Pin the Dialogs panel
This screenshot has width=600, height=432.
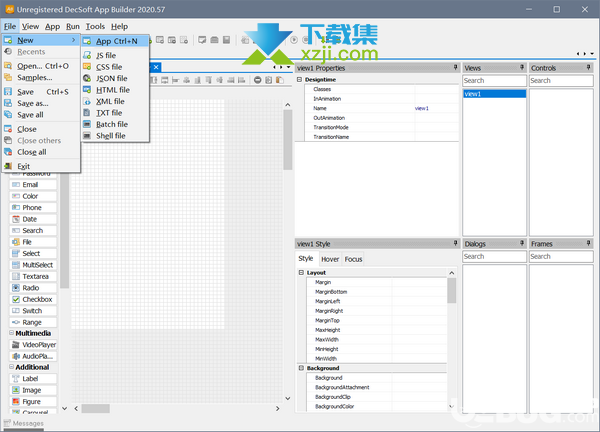(x=522, y=243)
